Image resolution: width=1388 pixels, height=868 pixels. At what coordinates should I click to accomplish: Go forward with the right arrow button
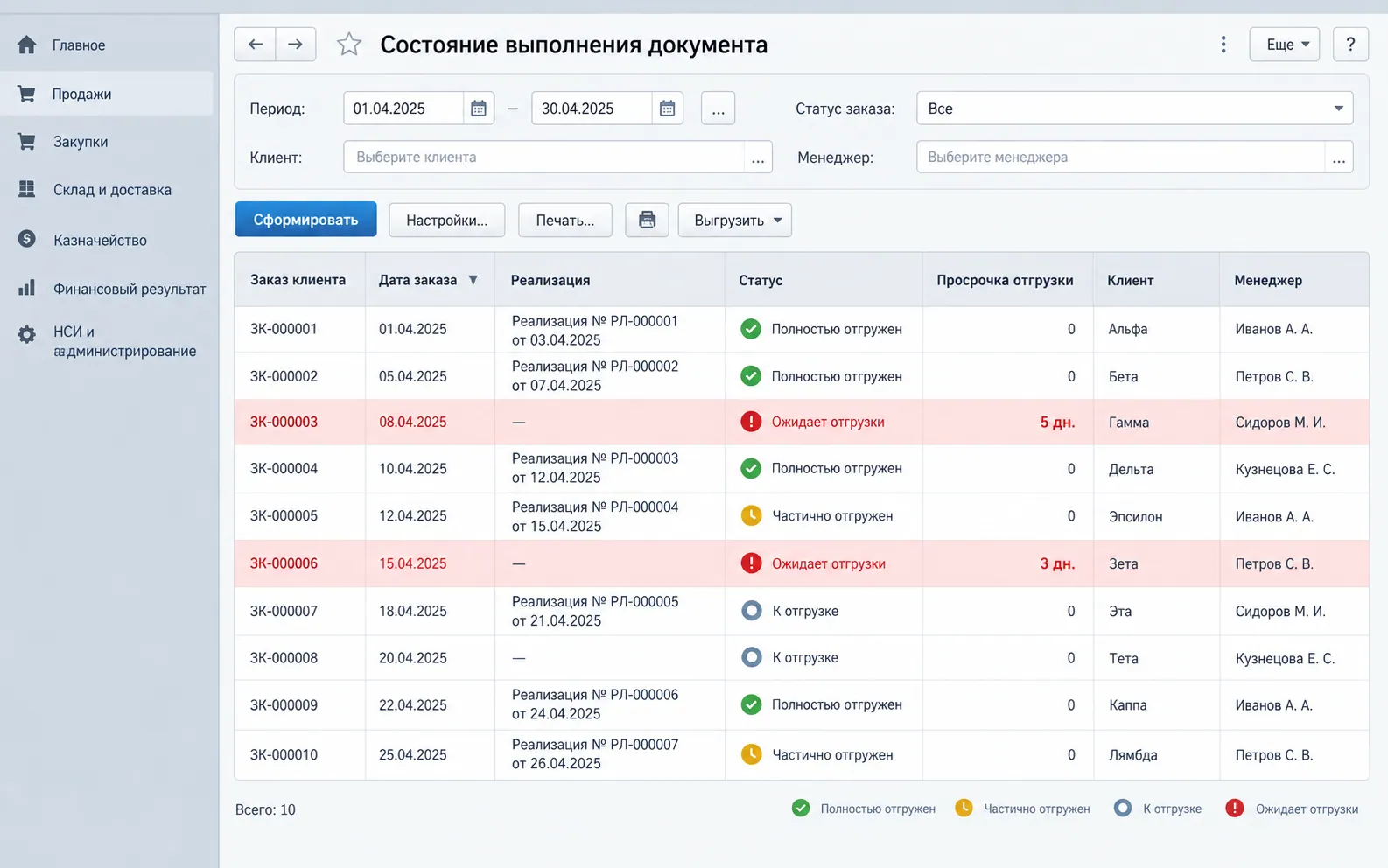[296, 45]
